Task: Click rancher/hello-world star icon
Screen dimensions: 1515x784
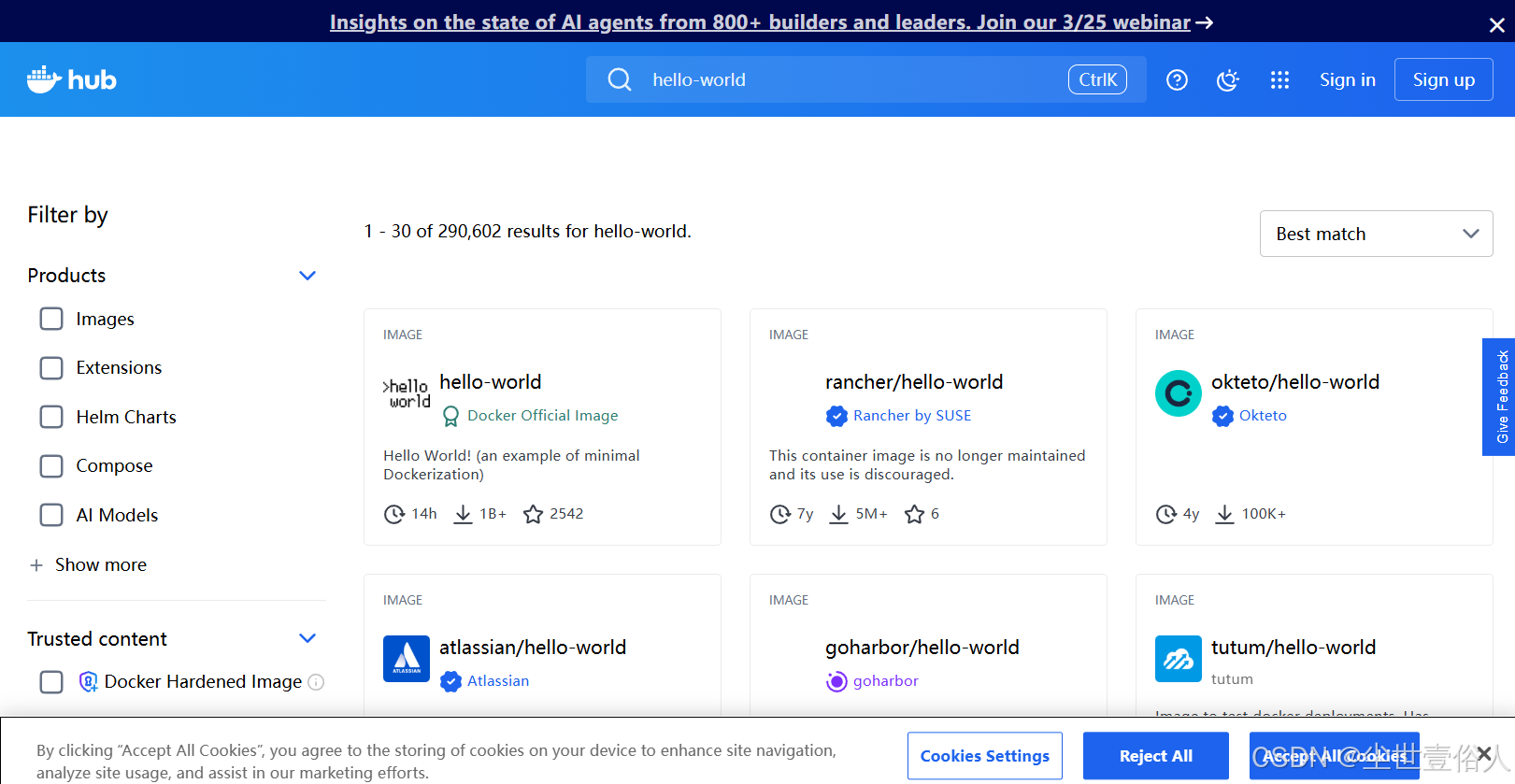Action: tap(914, 514)
